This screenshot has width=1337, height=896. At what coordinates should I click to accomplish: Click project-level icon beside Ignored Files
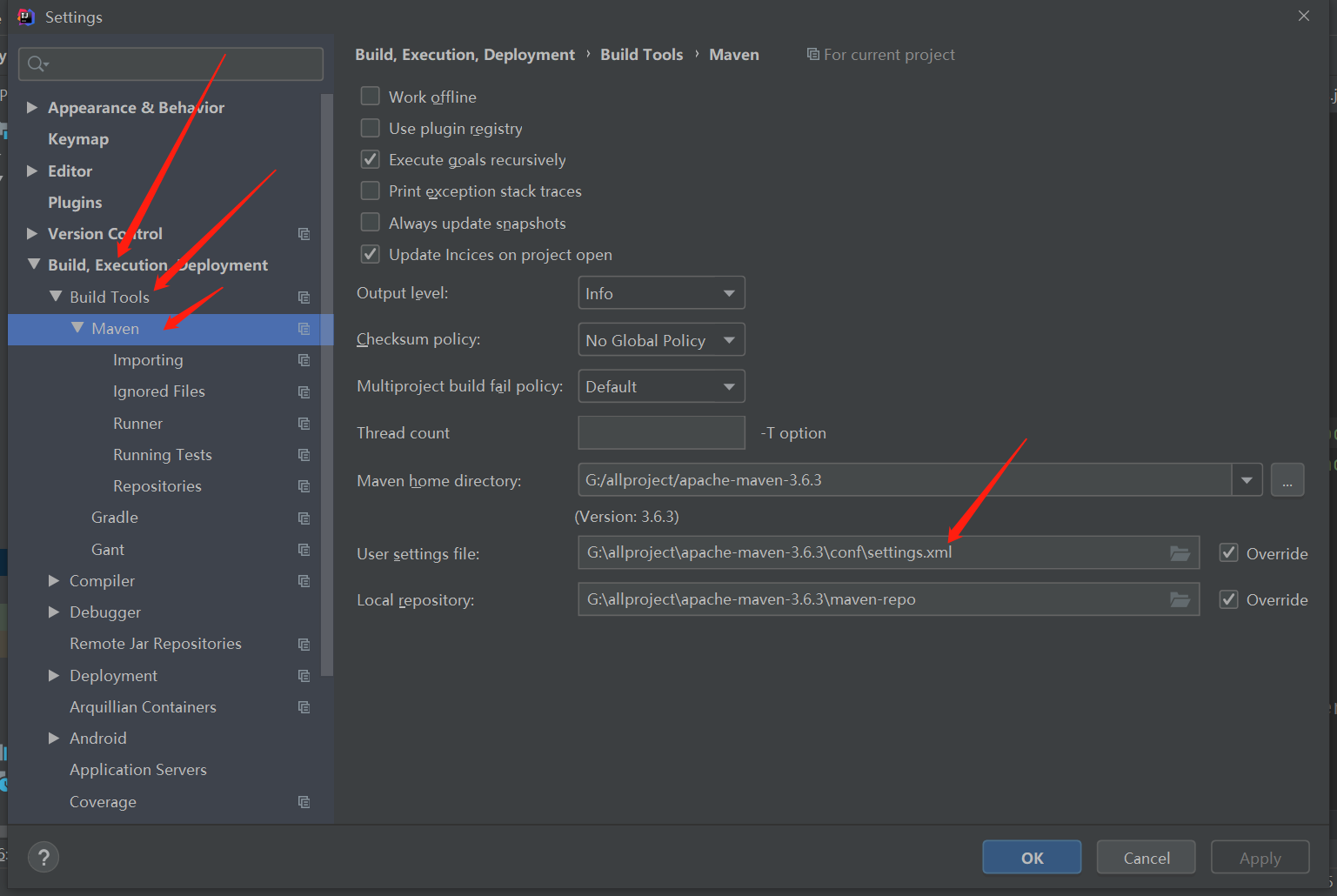[304, 391]
